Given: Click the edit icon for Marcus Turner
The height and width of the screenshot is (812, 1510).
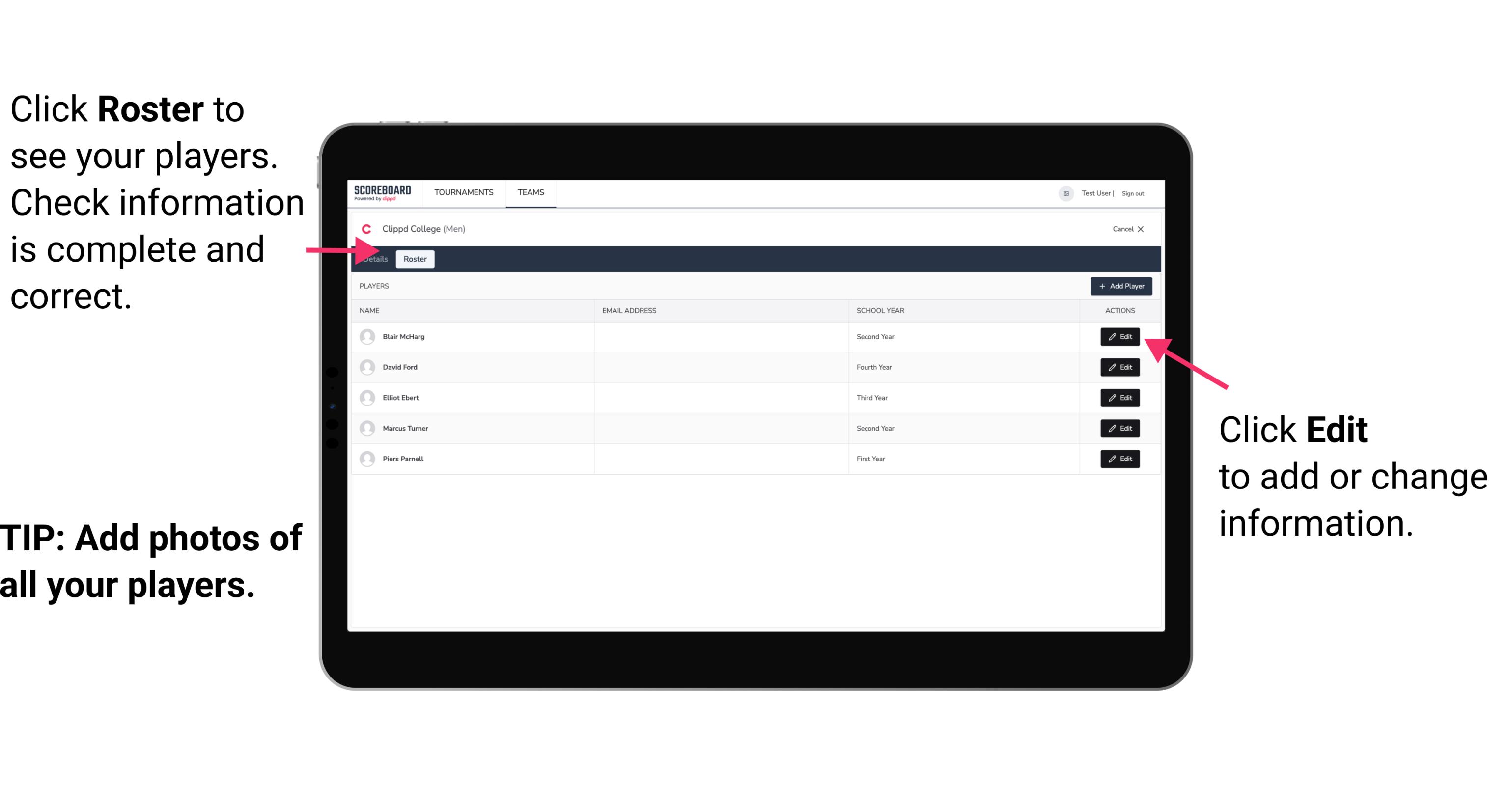Looking at the screenshot, I should (1119, 428).
